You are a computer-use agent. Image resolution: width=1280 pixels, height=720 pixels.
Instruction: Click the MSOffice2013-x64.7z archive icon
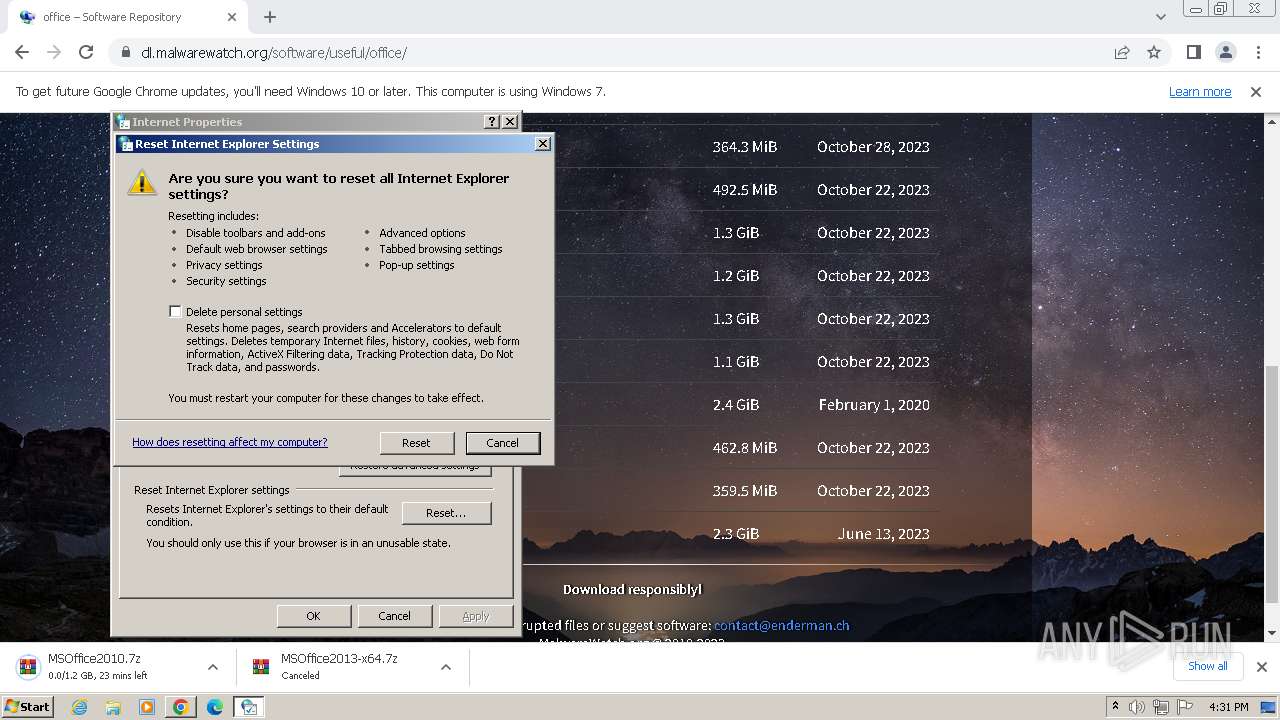tap(261, 667)
